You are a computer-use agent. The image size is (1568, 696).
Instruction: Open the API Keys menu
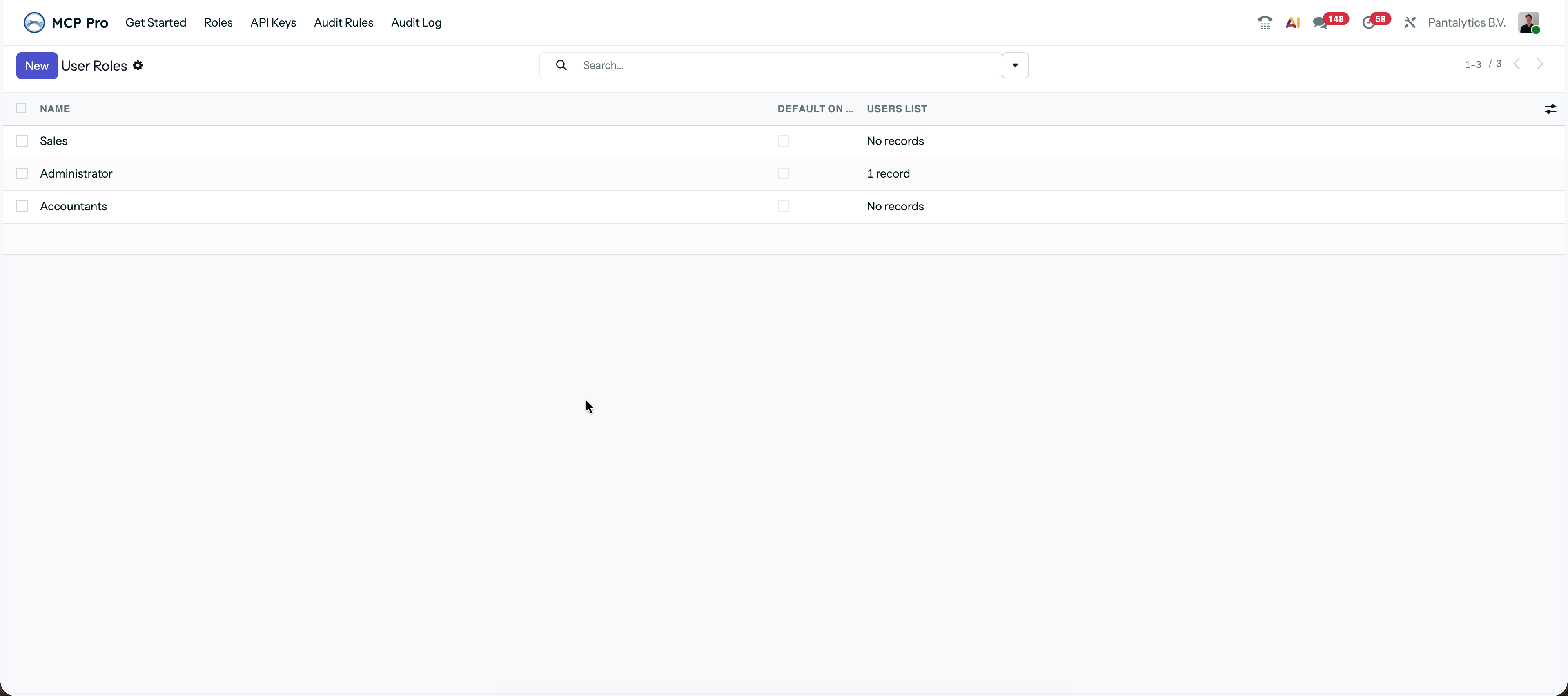coord(273,22)
